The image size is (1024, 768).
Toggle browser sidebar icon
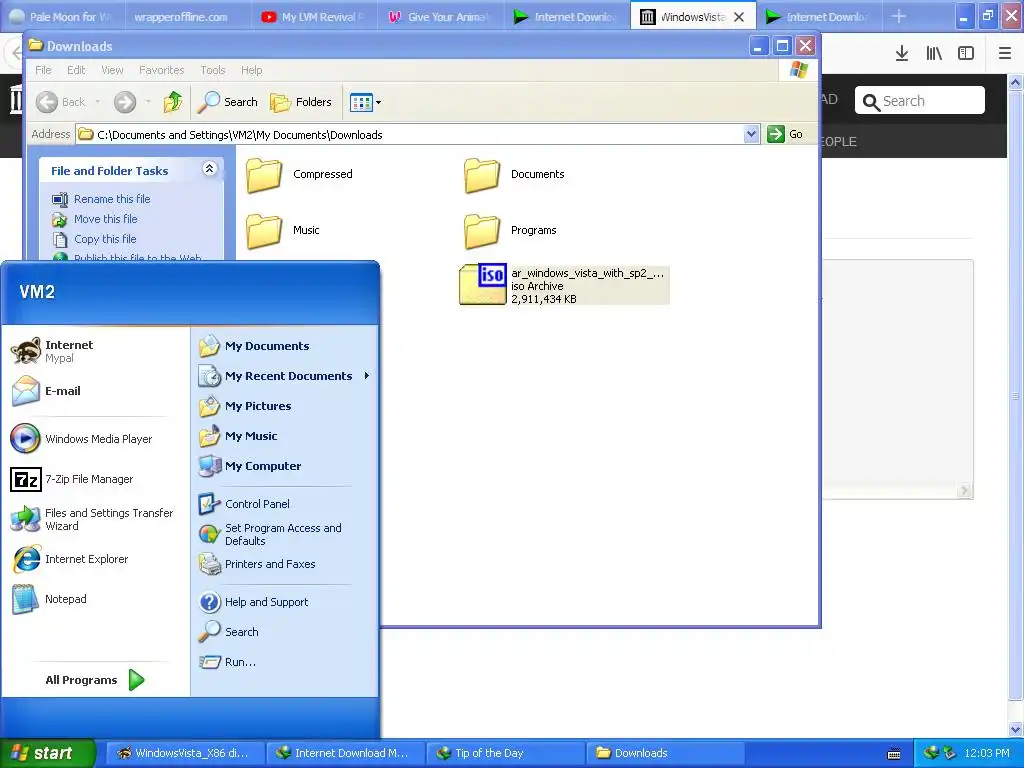click(x=966, y=54)
